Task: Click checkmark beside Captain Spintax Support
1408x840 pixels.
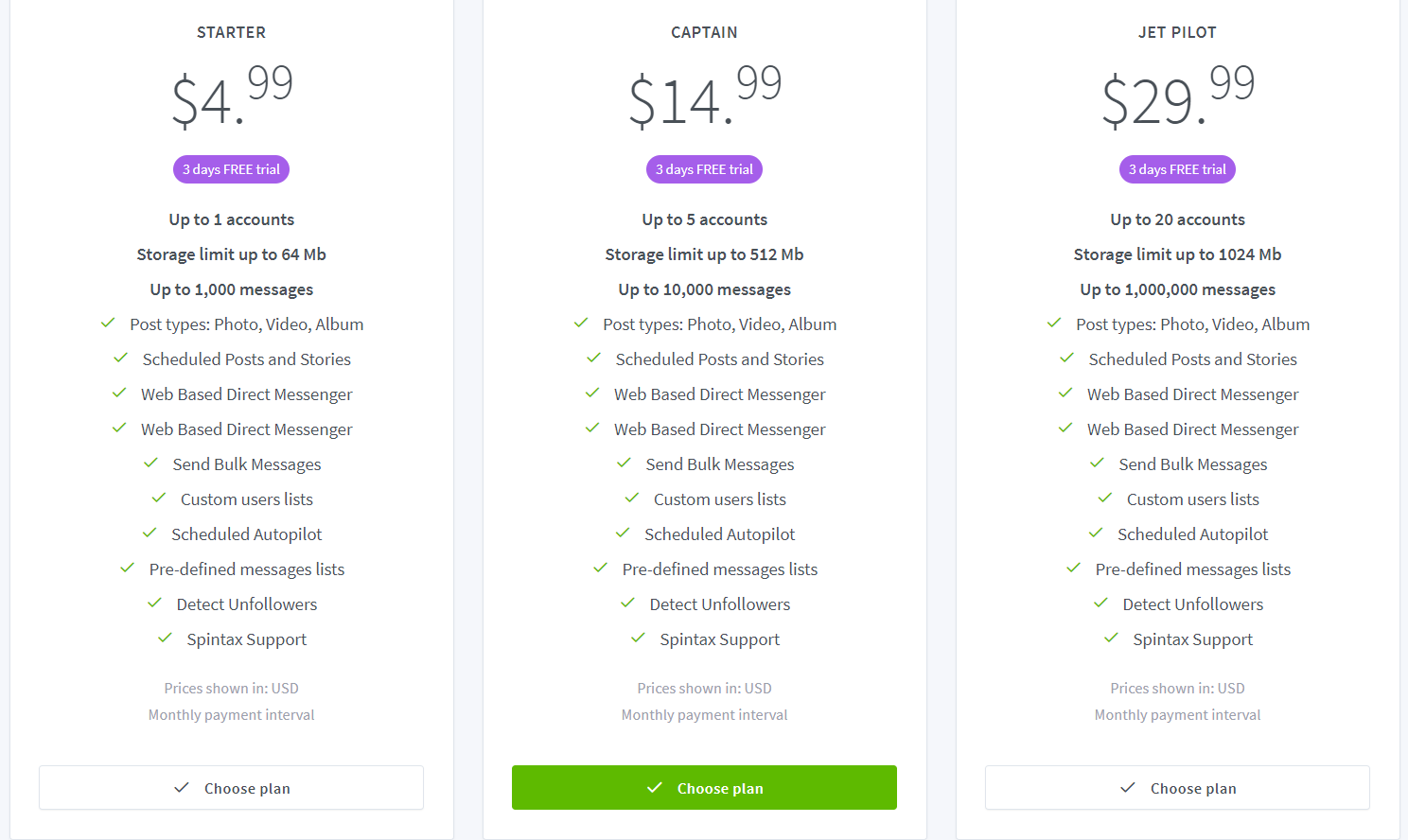Action: coord(638,638)
